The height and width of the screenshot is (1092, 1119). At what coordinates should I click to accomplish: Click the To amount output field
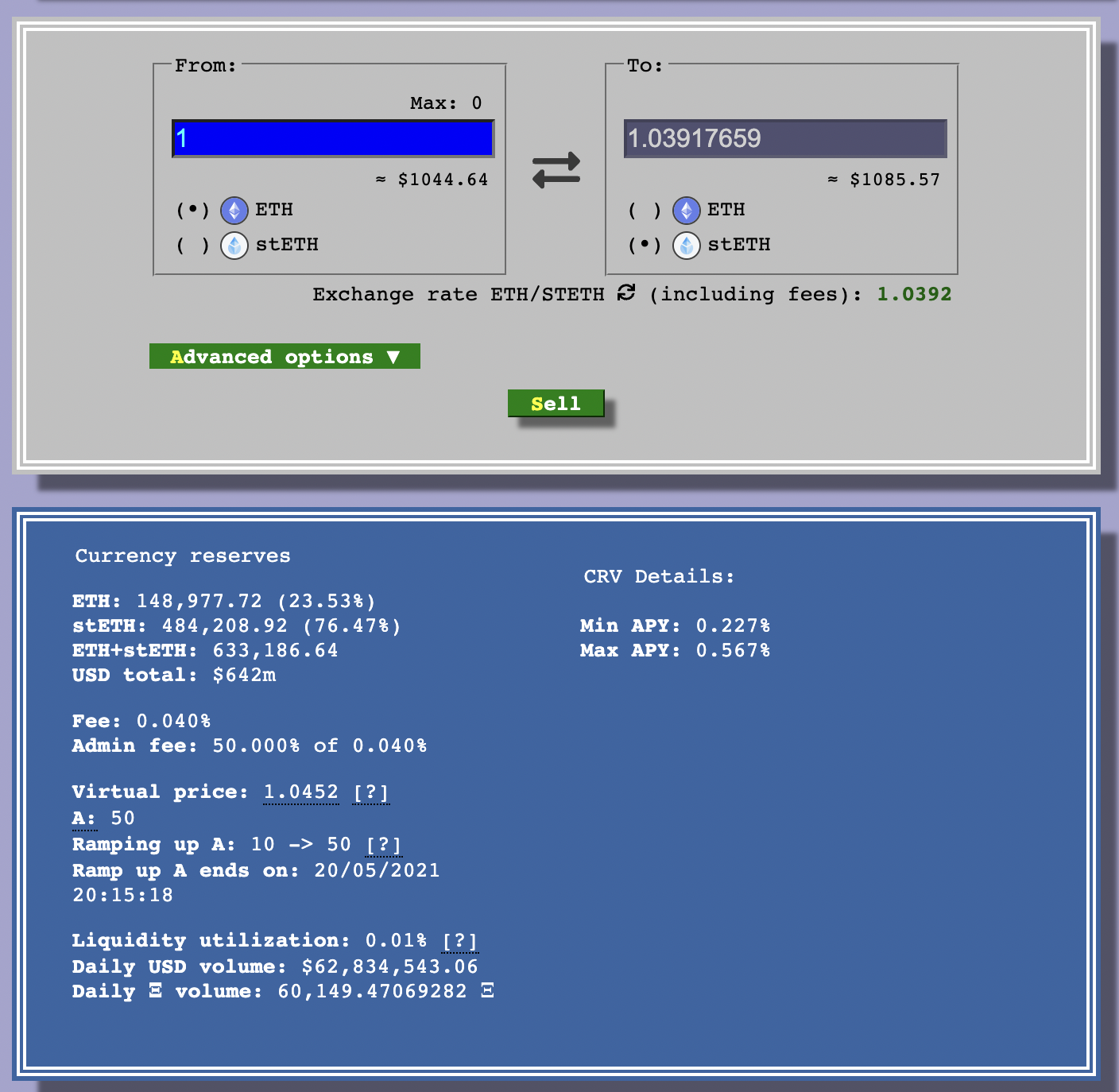pos(785,138)
